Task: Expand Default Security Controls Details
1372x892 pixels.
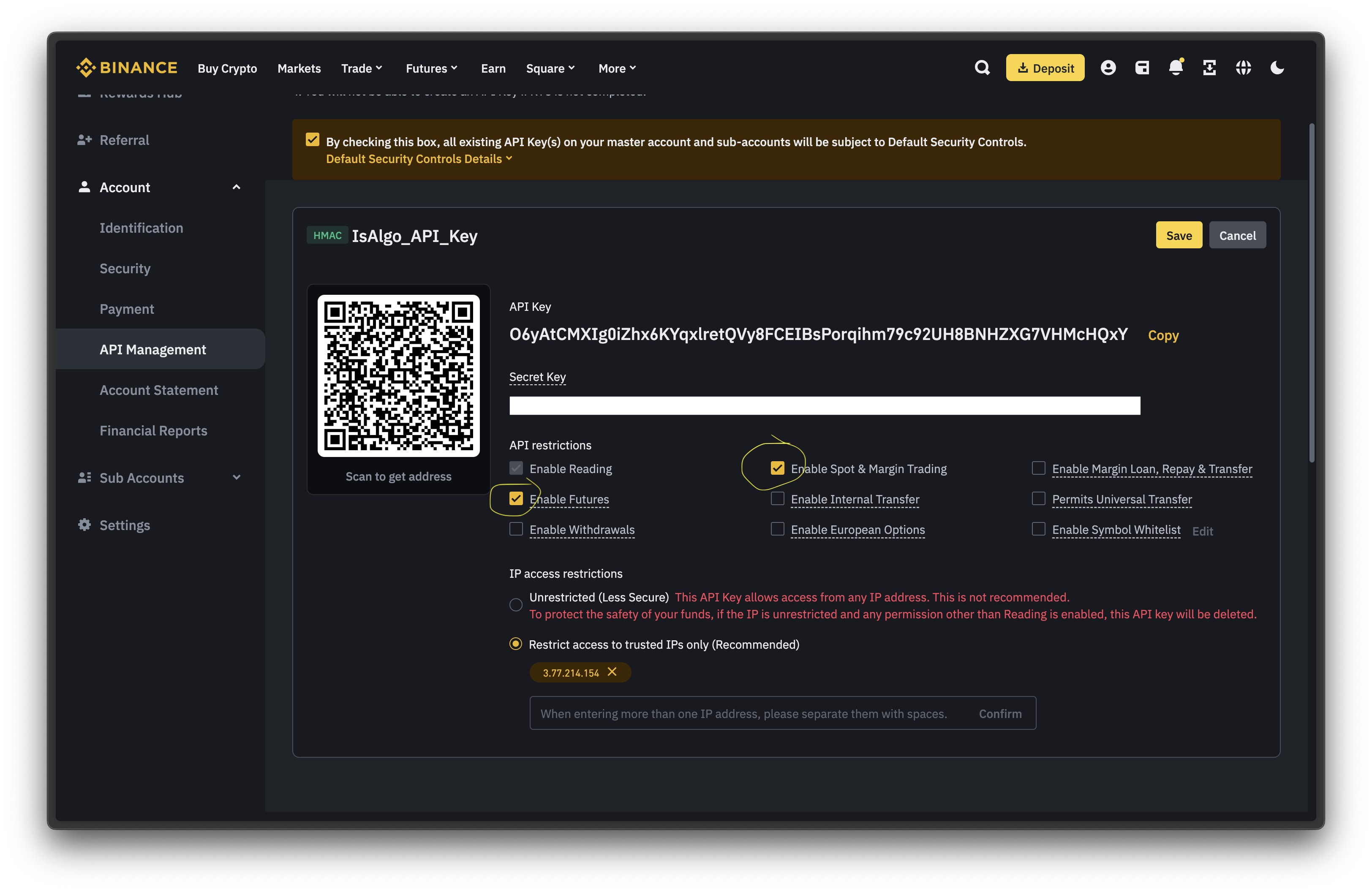Action: pyautogui.click(x=419, y=159)
